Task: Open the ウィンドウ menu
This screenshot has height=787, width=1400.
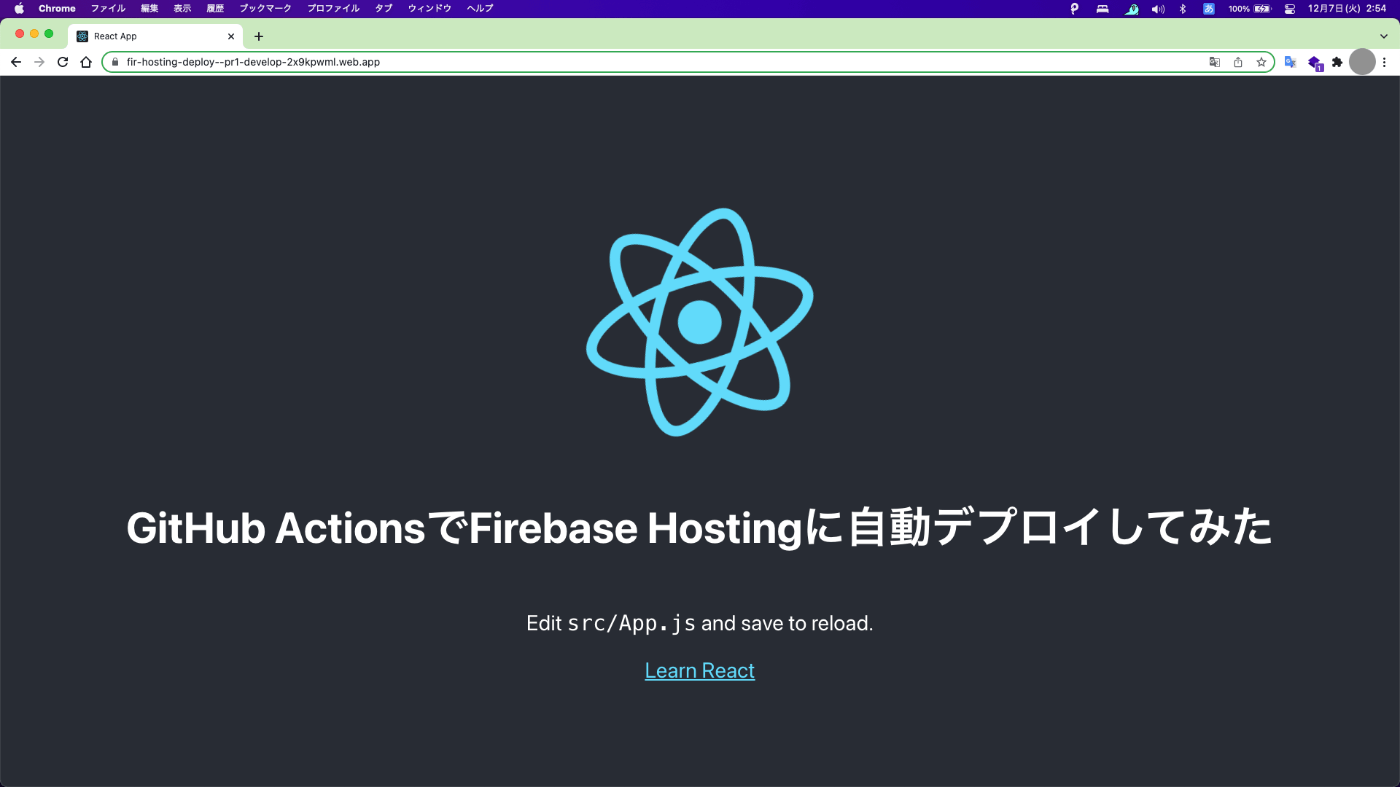Action: coord(429,8)
